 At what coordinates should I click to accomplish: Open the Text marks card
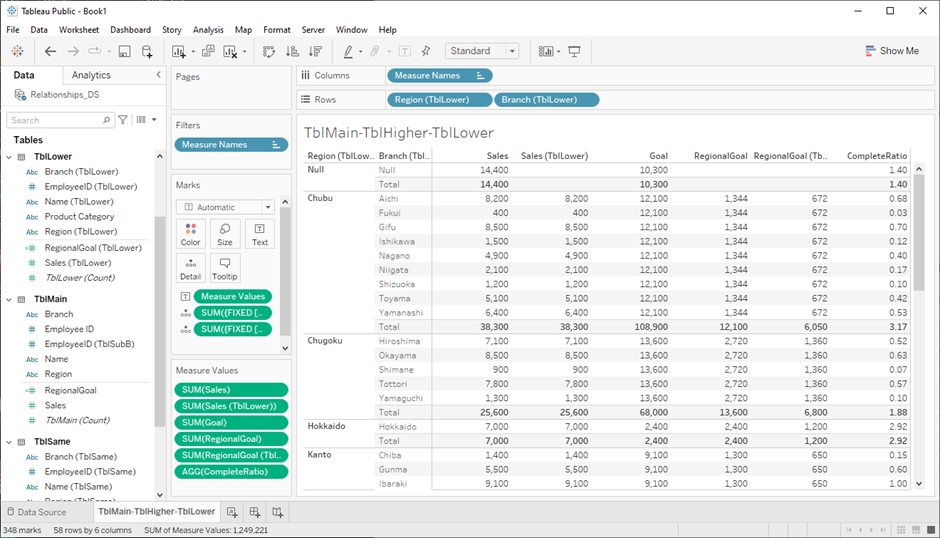tap(260, 234)
